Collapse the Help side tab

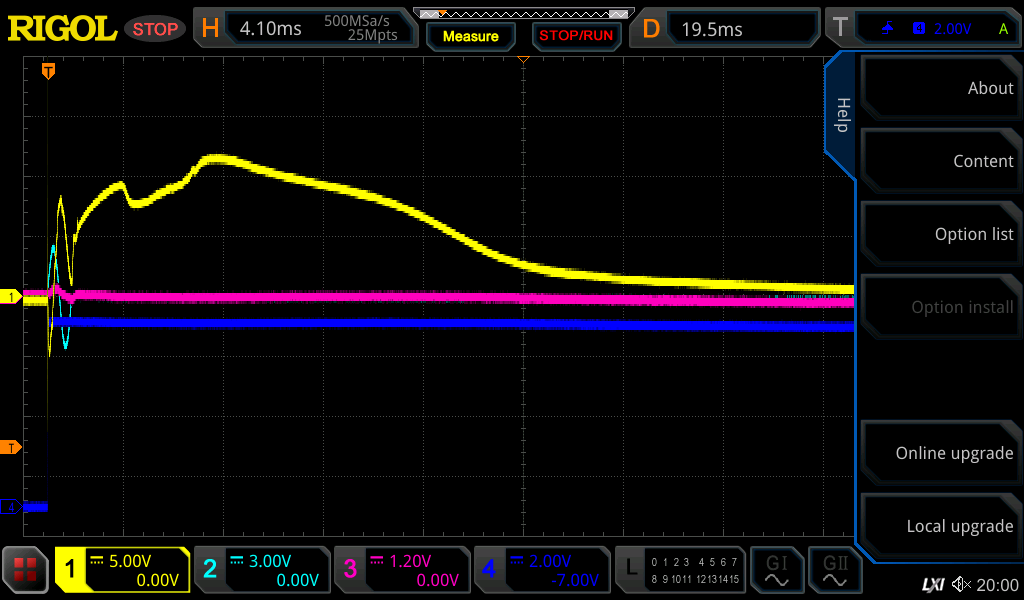(x=841, y=115)
